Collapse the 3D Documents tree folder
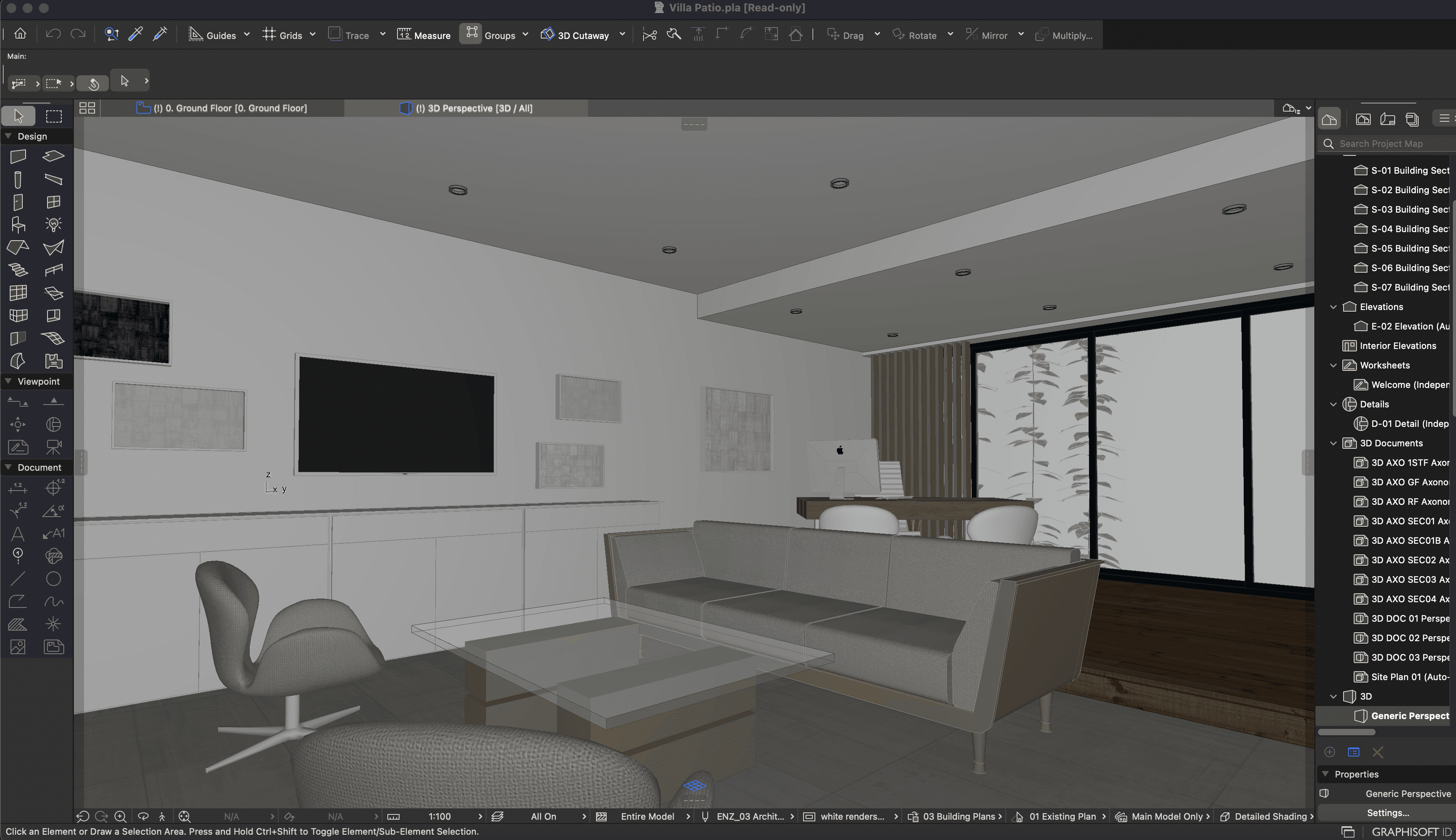This screenshot has width=1456, height=840. tap(1333, 443)
